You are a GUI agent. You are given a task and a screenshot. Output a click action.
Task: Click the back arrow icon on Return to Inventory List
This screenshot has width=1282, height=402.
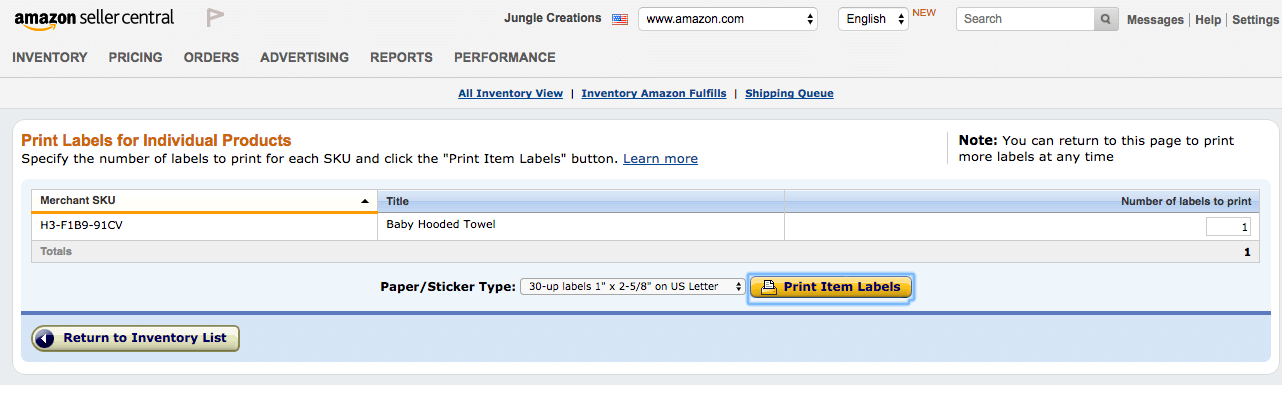(x=46, y=339)
